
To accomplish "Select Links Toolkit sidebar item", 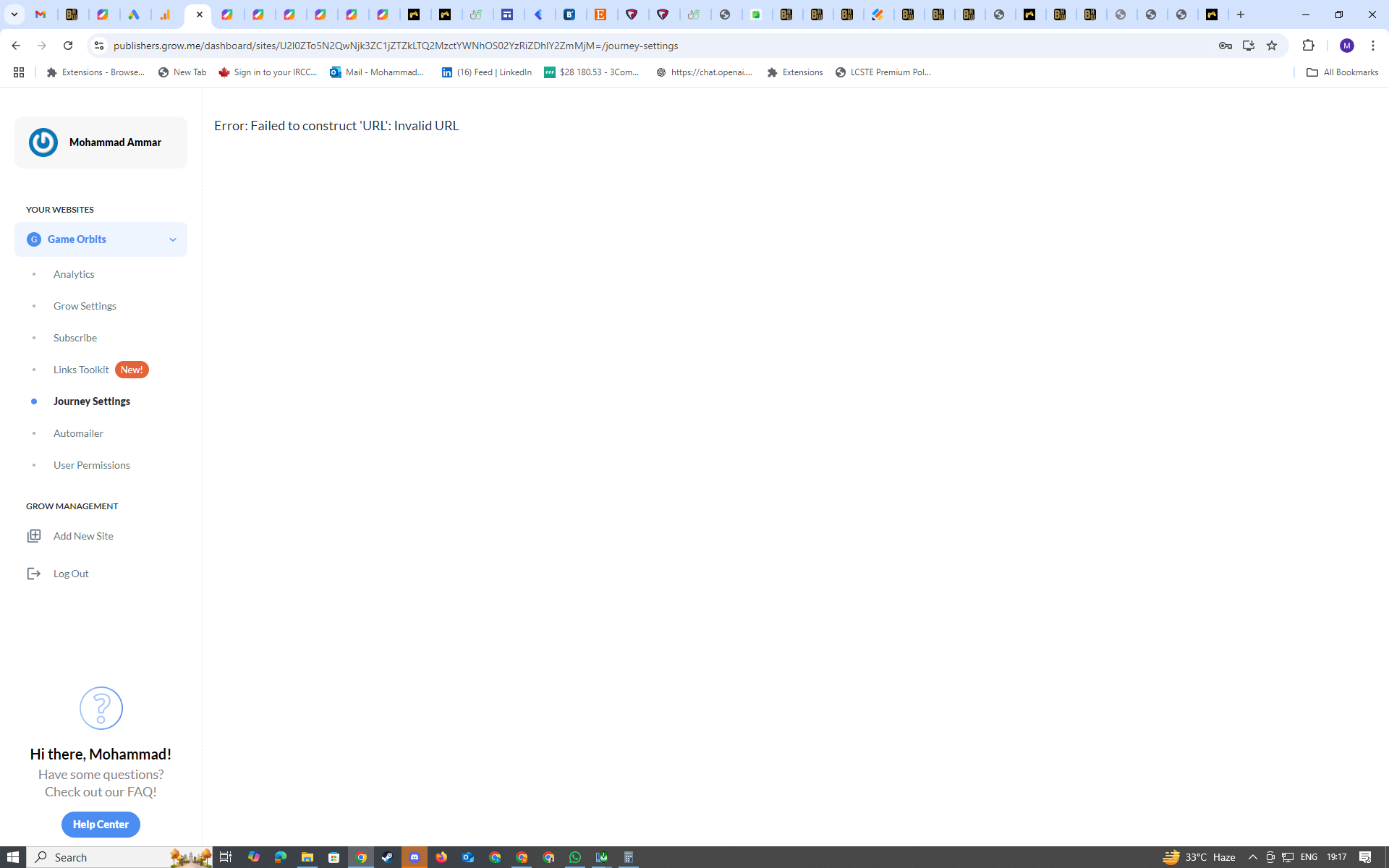I will pos(81,370).
